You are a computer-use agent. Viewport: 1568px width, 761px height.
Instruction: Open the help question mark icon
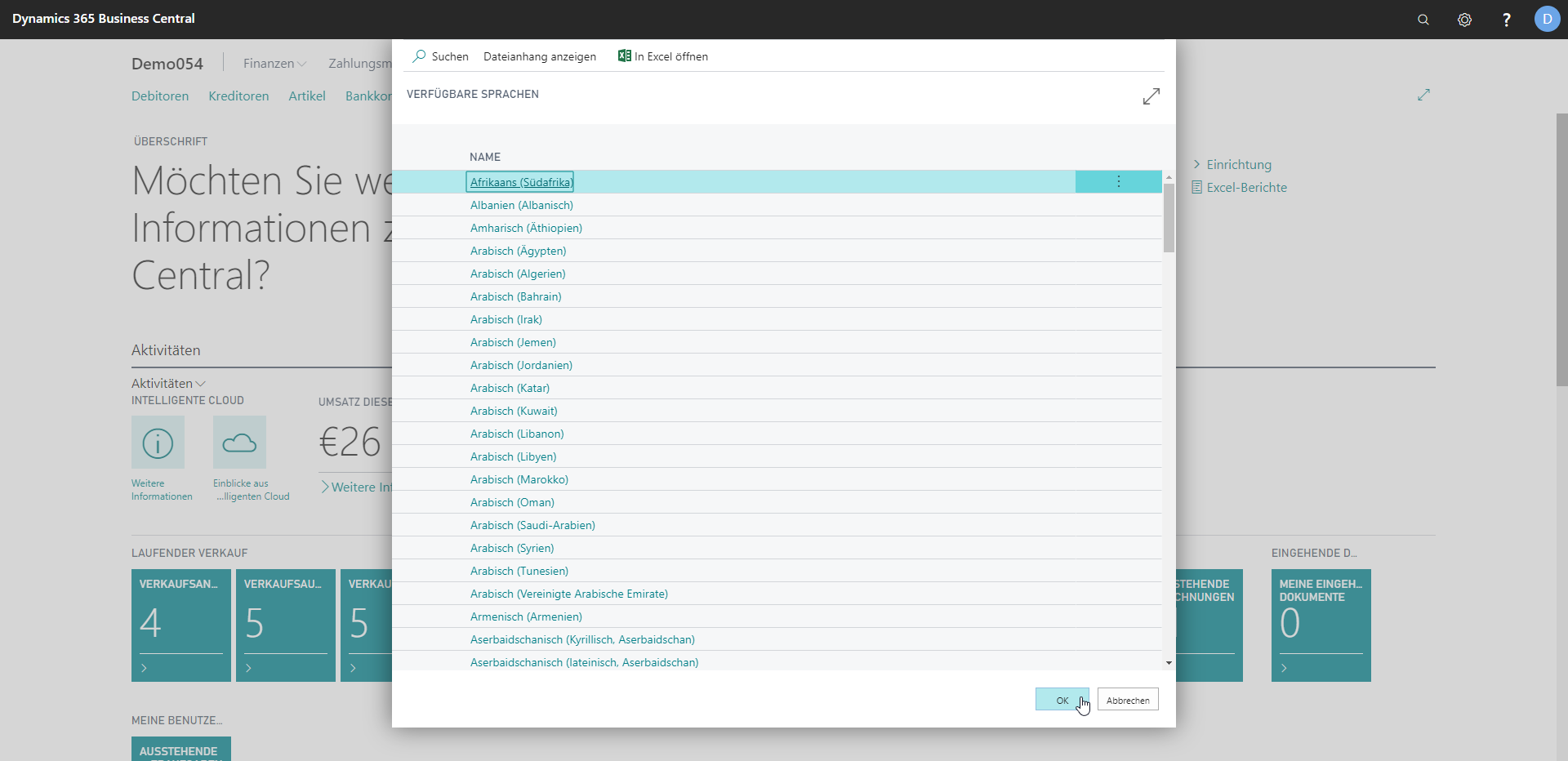click(1507, 20)
